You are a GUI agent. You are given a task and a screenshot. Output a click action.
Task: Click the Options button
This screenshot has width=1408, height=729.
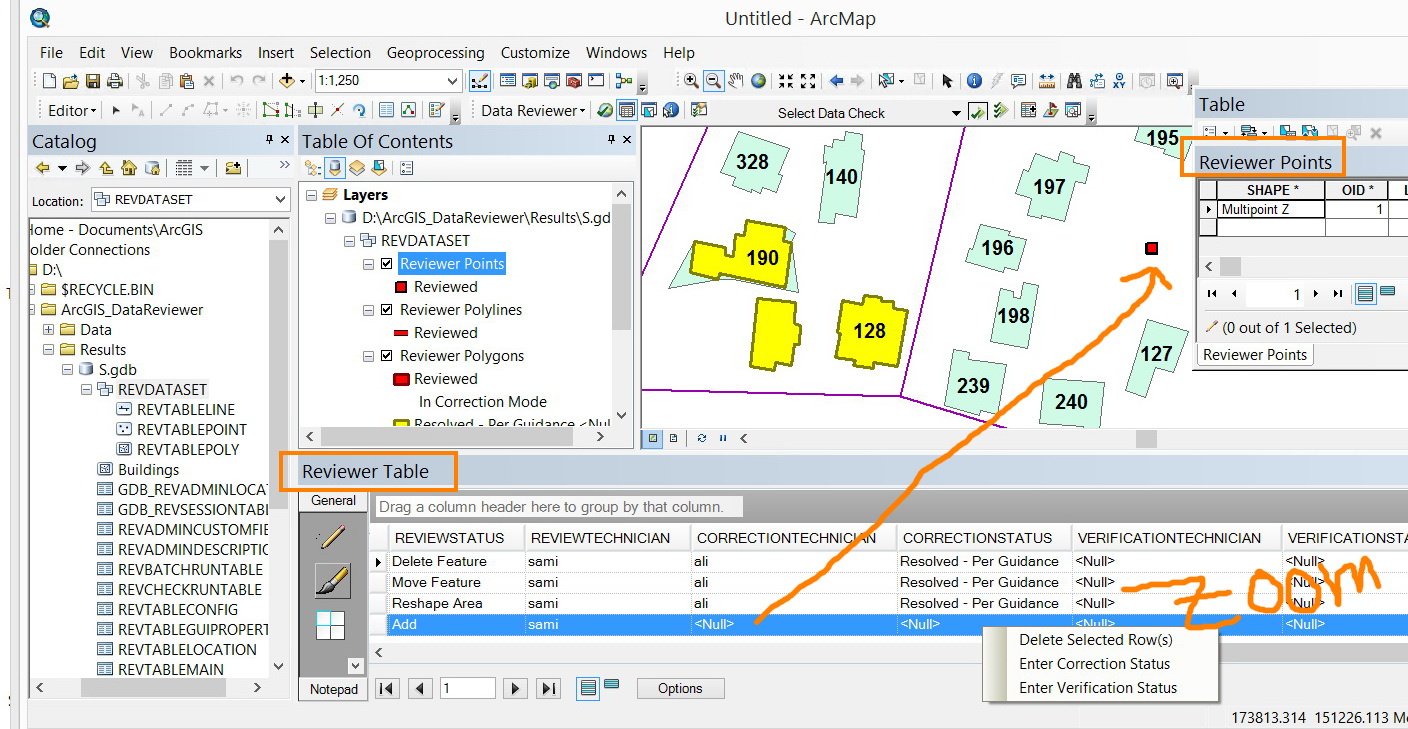point(680,688)
